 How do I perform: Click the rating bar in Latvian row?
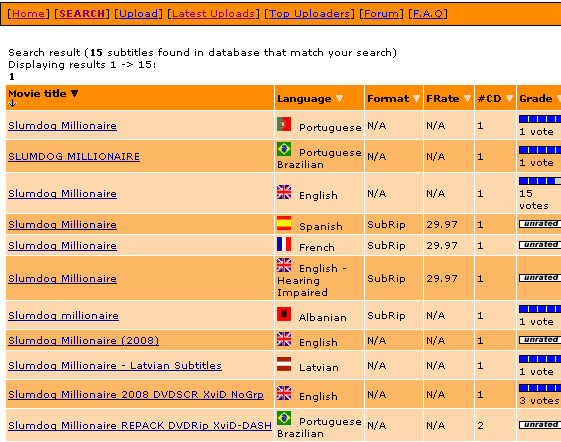click(x=540, y=359)
